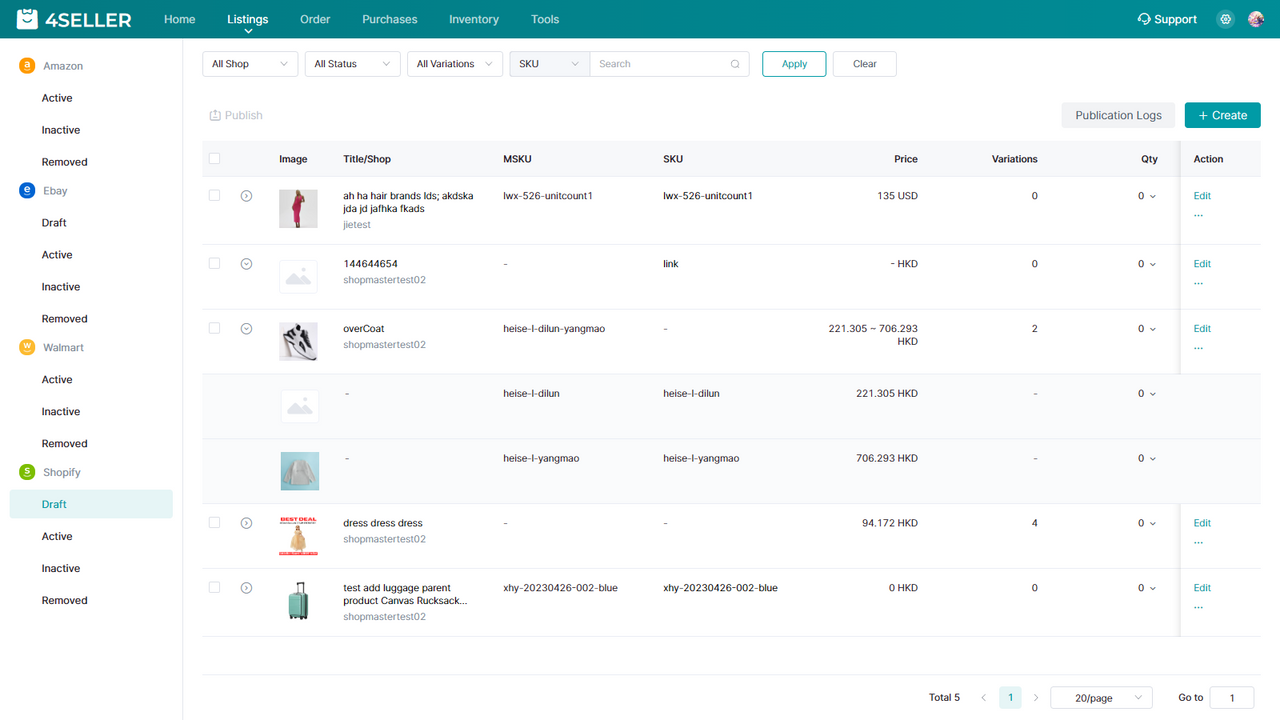Click the search magnifier in the SKU search box

(735, 63)
